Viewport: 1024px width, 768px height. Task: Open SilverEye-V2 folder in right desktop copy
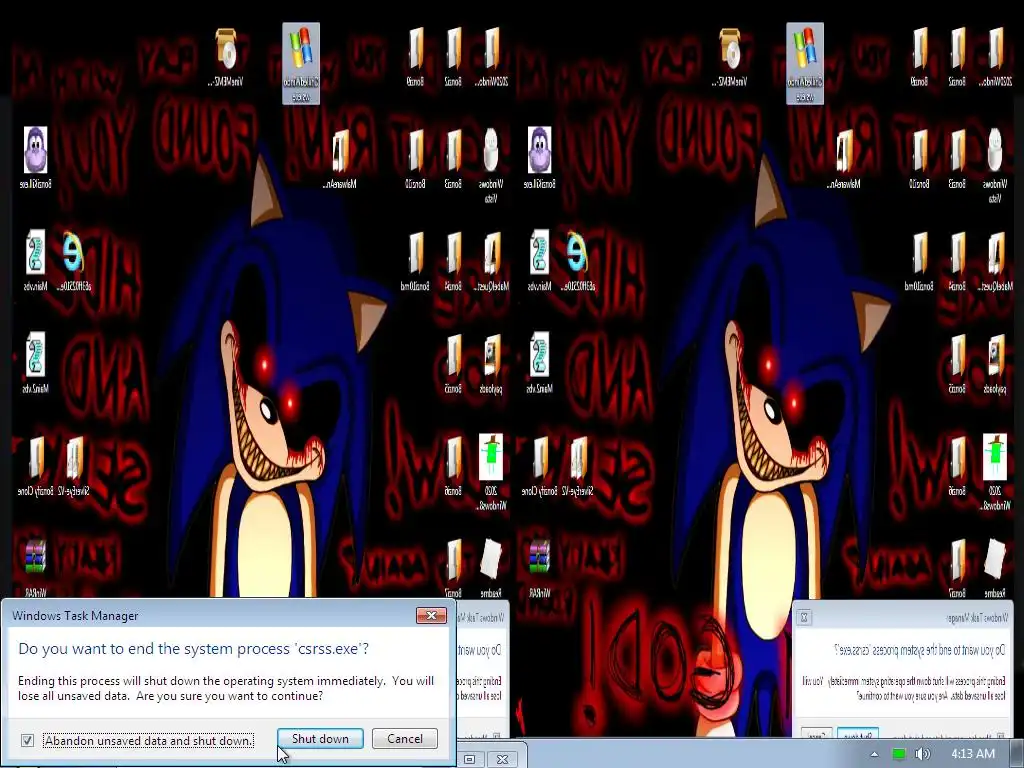click(577, 466)
